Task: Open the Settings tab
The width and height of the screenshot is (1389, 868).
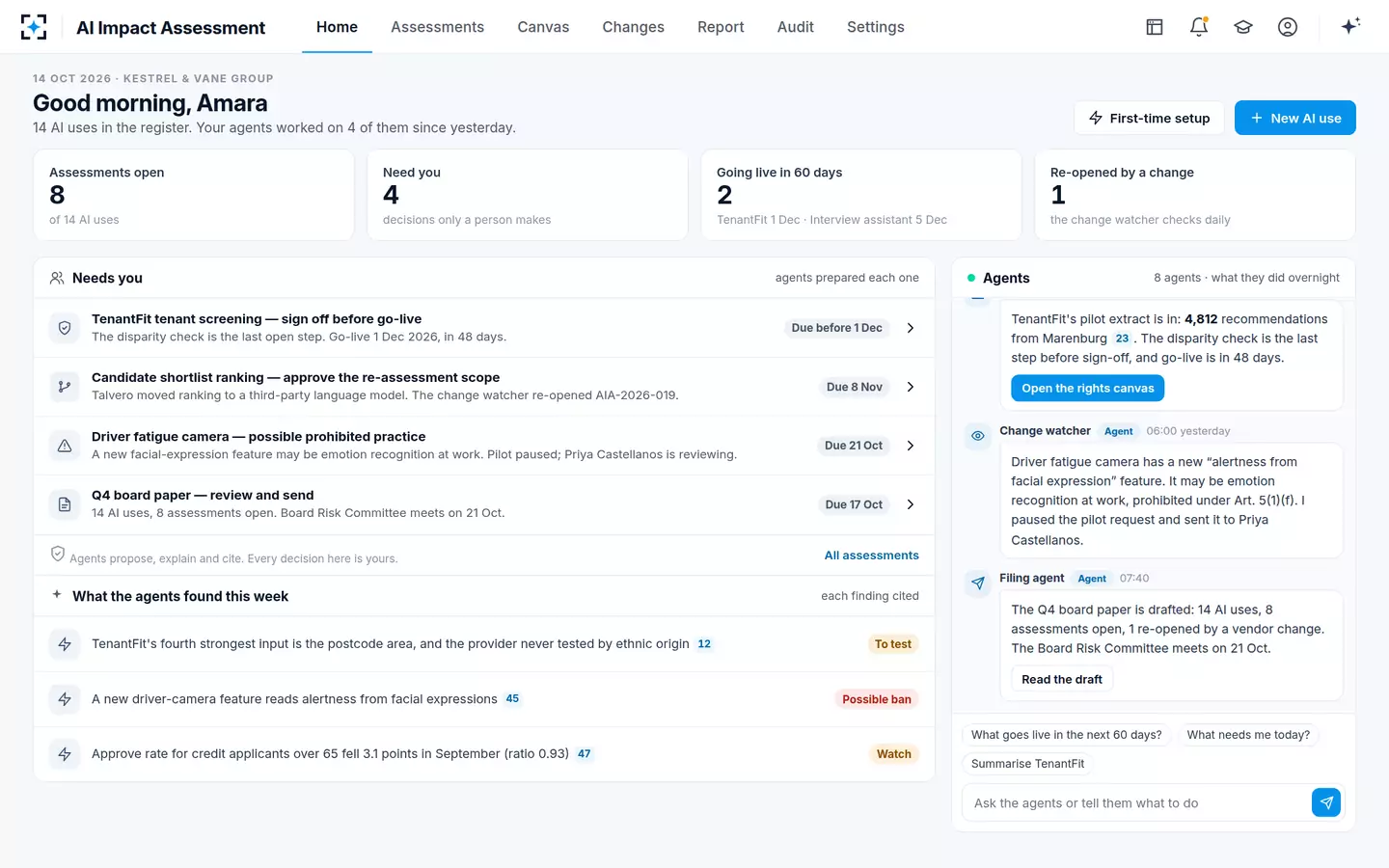Action: (876, 27)
